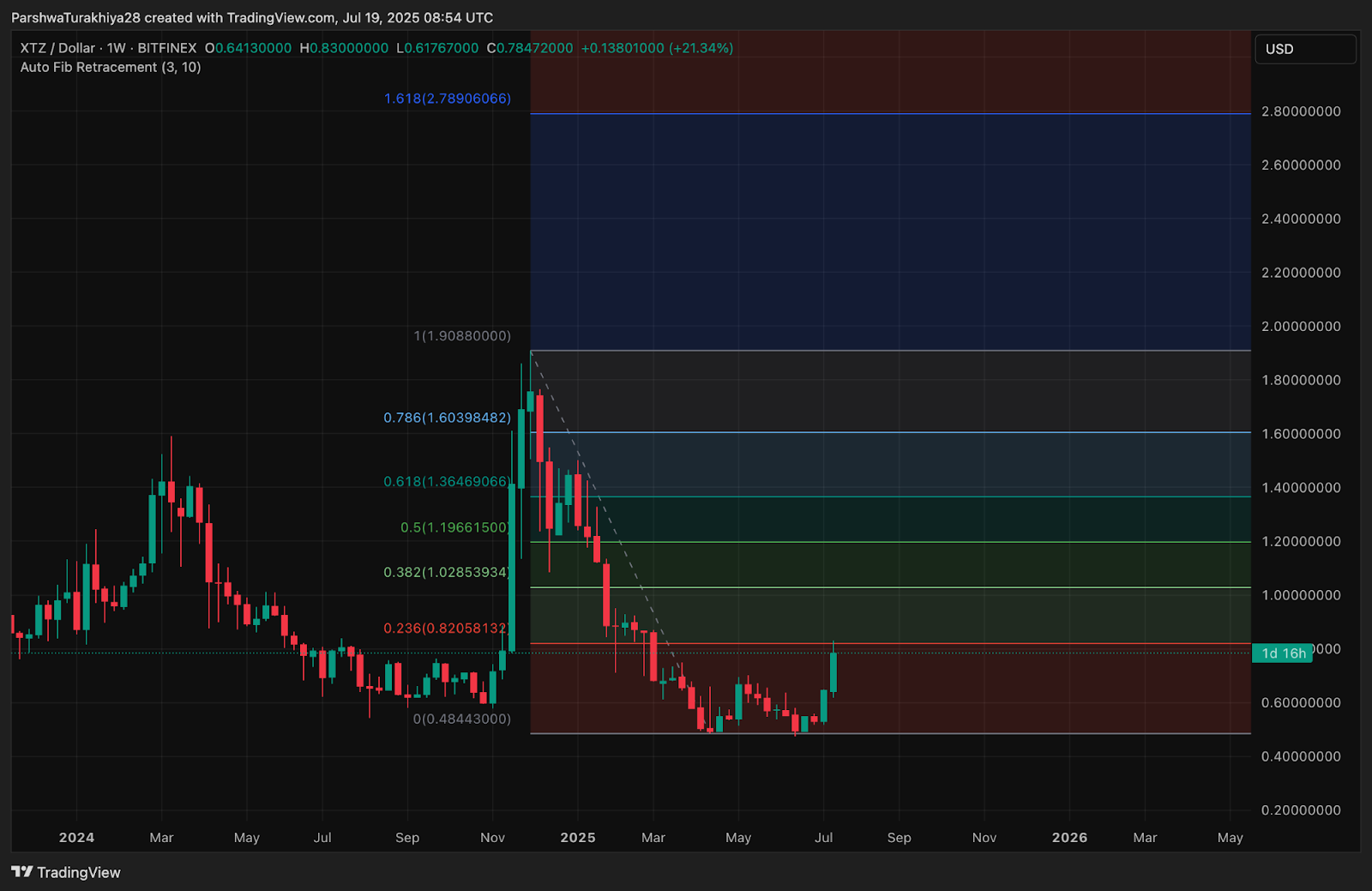
Task: Select the 0.618 Fibonacci level label
Action: tap(447, 482)
